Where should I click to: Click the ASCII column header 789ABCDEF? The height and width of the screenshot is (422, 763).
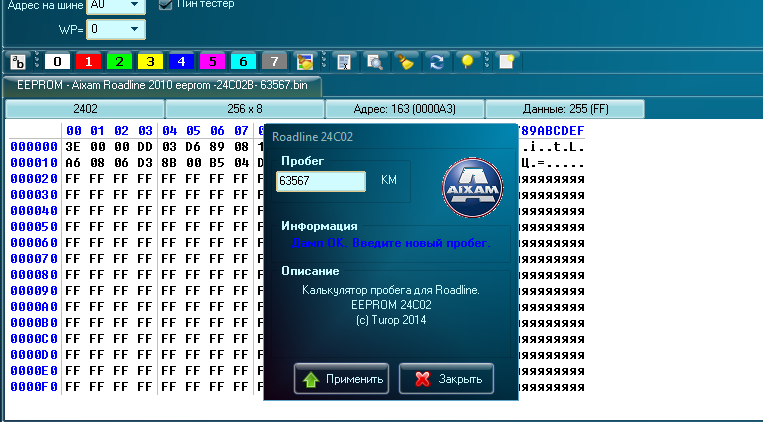pos(551,130)
